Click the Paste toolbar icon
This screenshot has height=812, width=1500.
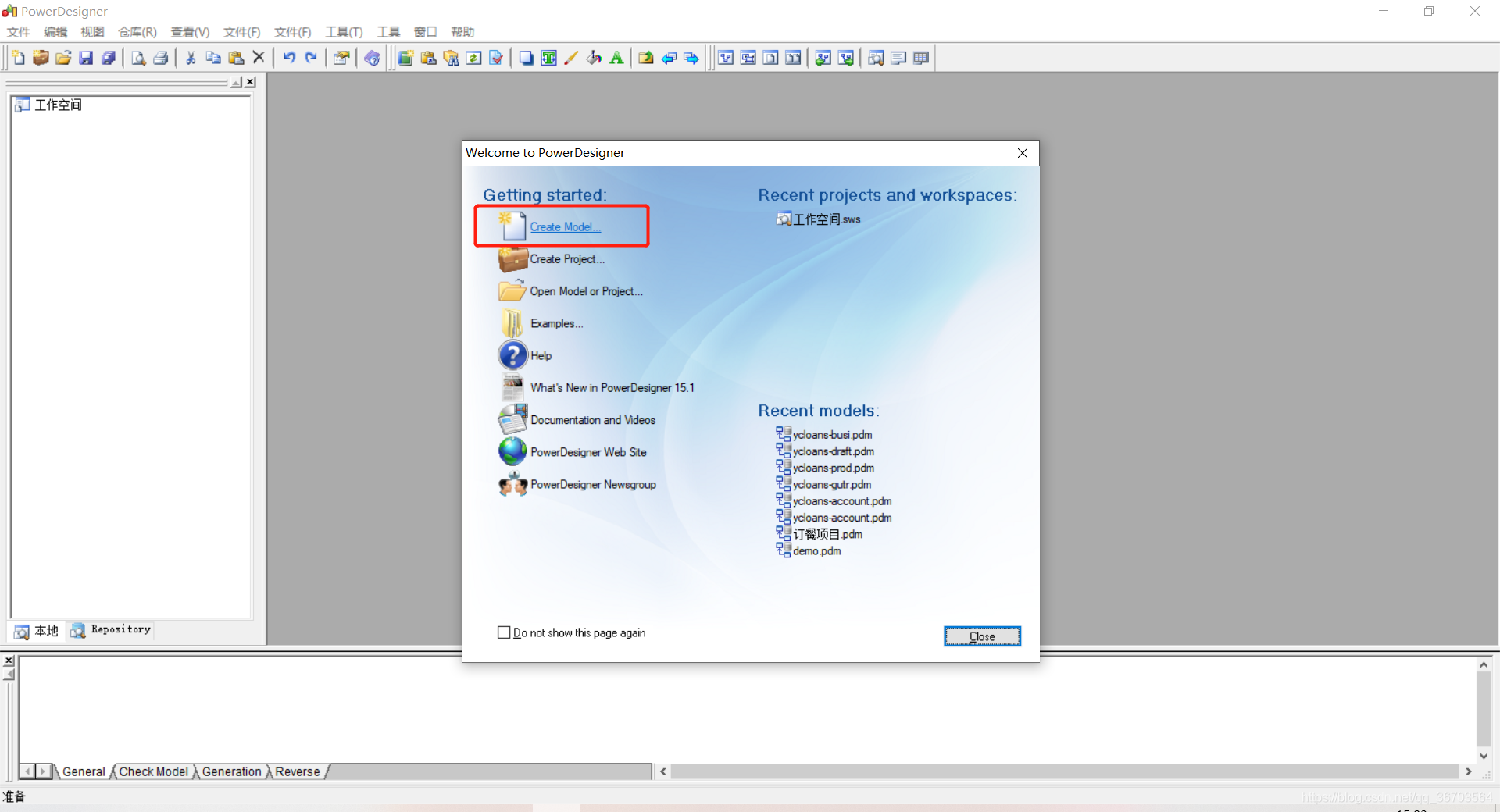[x=236, y=58]
